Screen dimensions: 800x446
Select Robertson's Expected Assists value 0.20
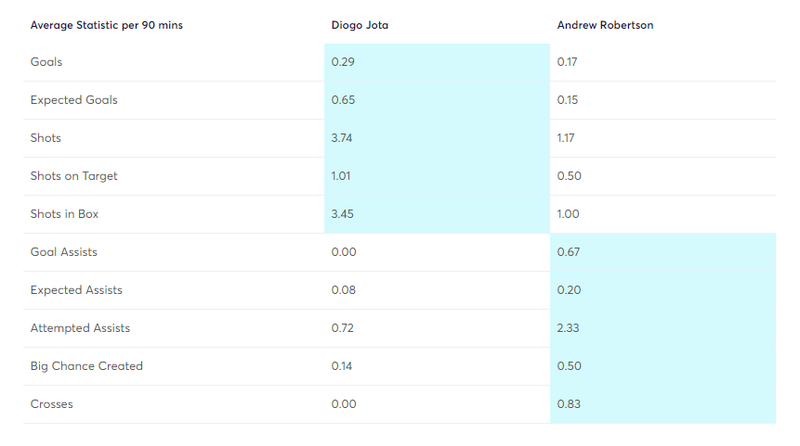pos(569,290)
